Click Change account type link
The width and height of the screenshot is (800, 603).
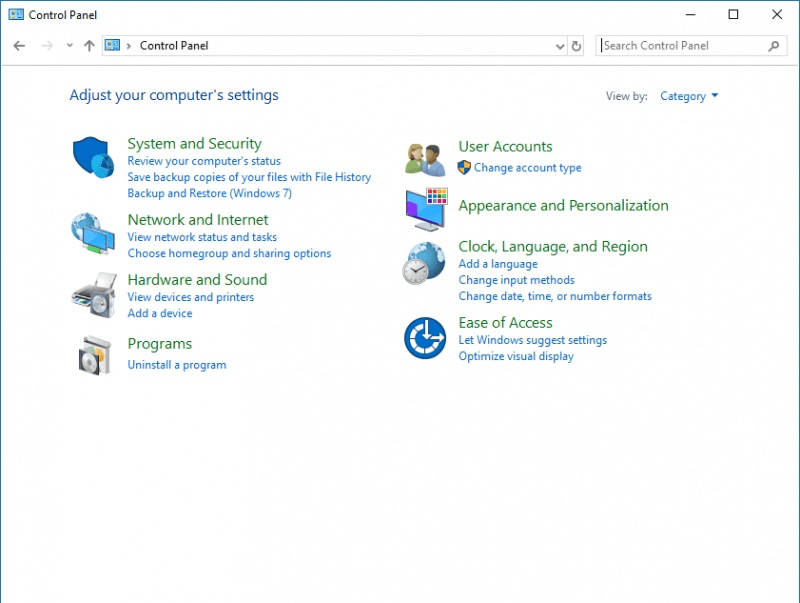[528, 167]
